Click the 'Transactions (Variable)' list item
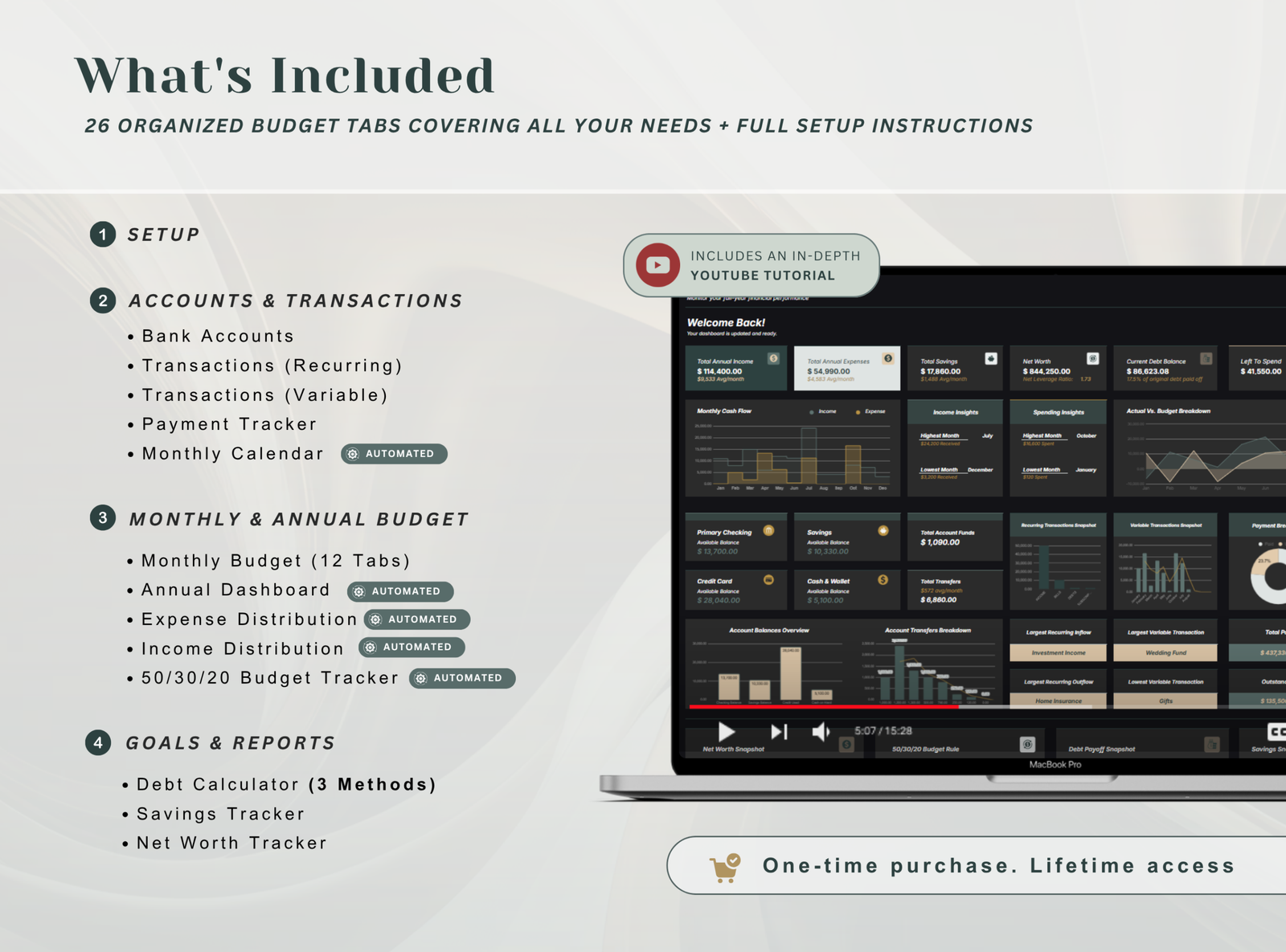 264,395
